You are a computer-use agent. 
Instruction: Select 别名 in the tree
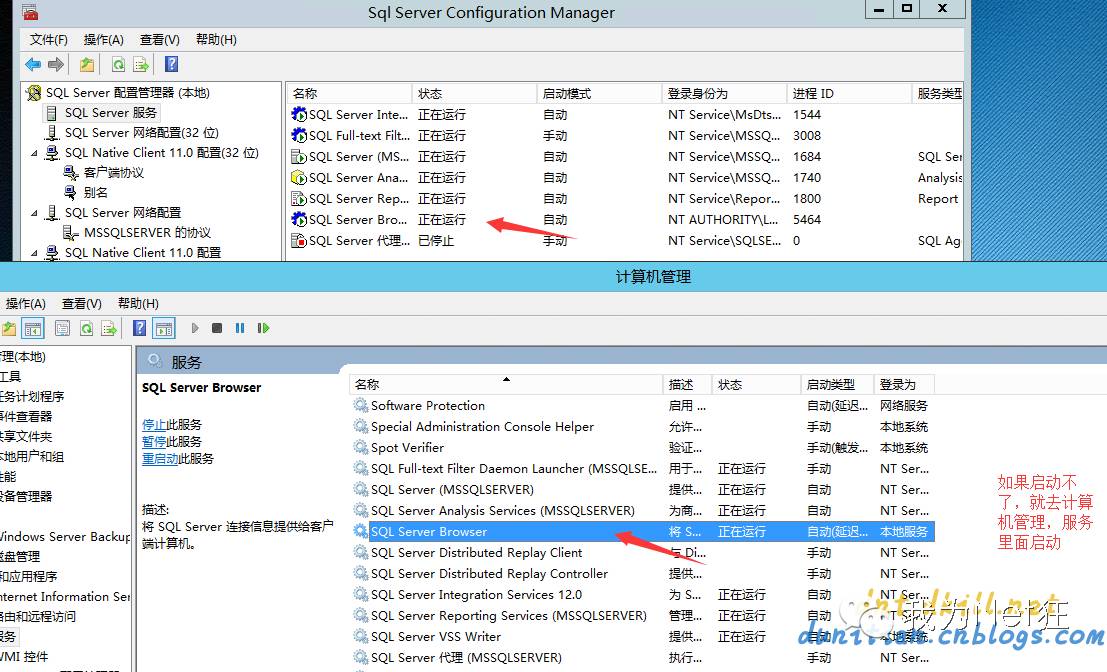[95, 193]
